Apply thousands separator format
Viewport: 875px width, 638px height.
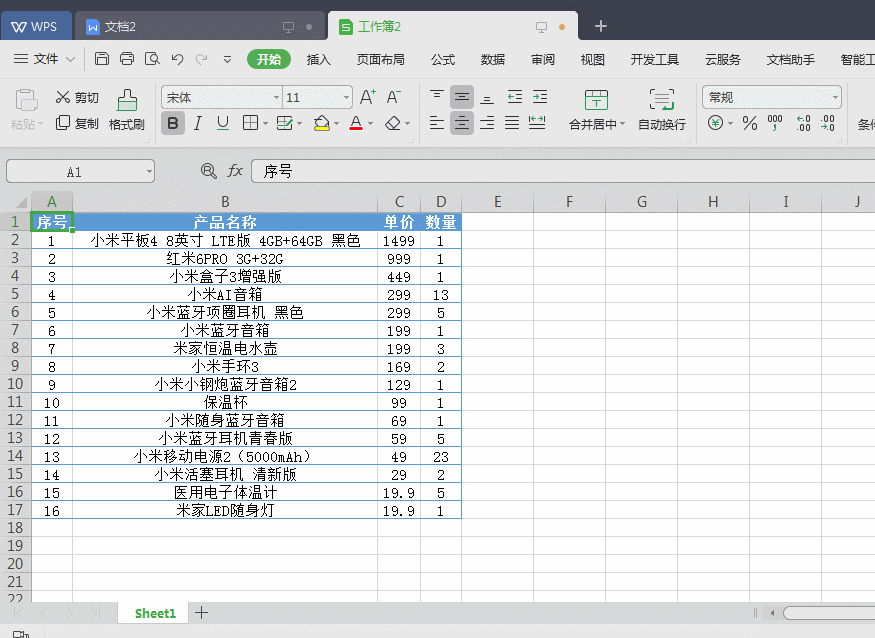(775, 123)
